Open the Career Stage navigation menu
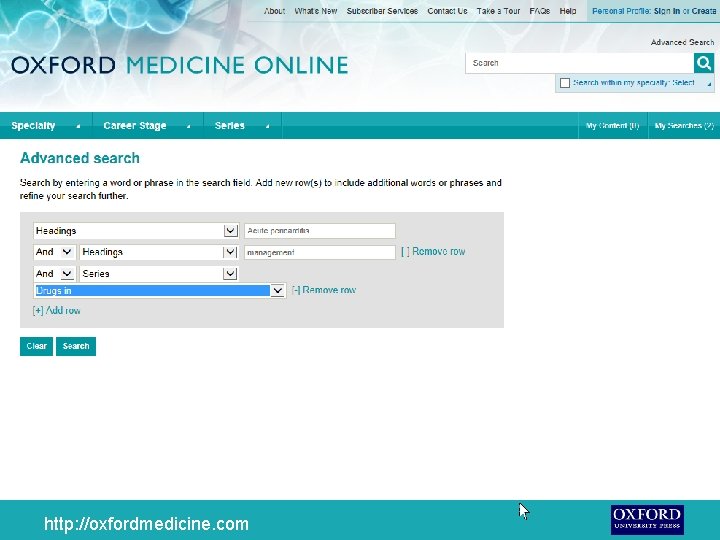The image size is (720, 540). click(147, 125)
